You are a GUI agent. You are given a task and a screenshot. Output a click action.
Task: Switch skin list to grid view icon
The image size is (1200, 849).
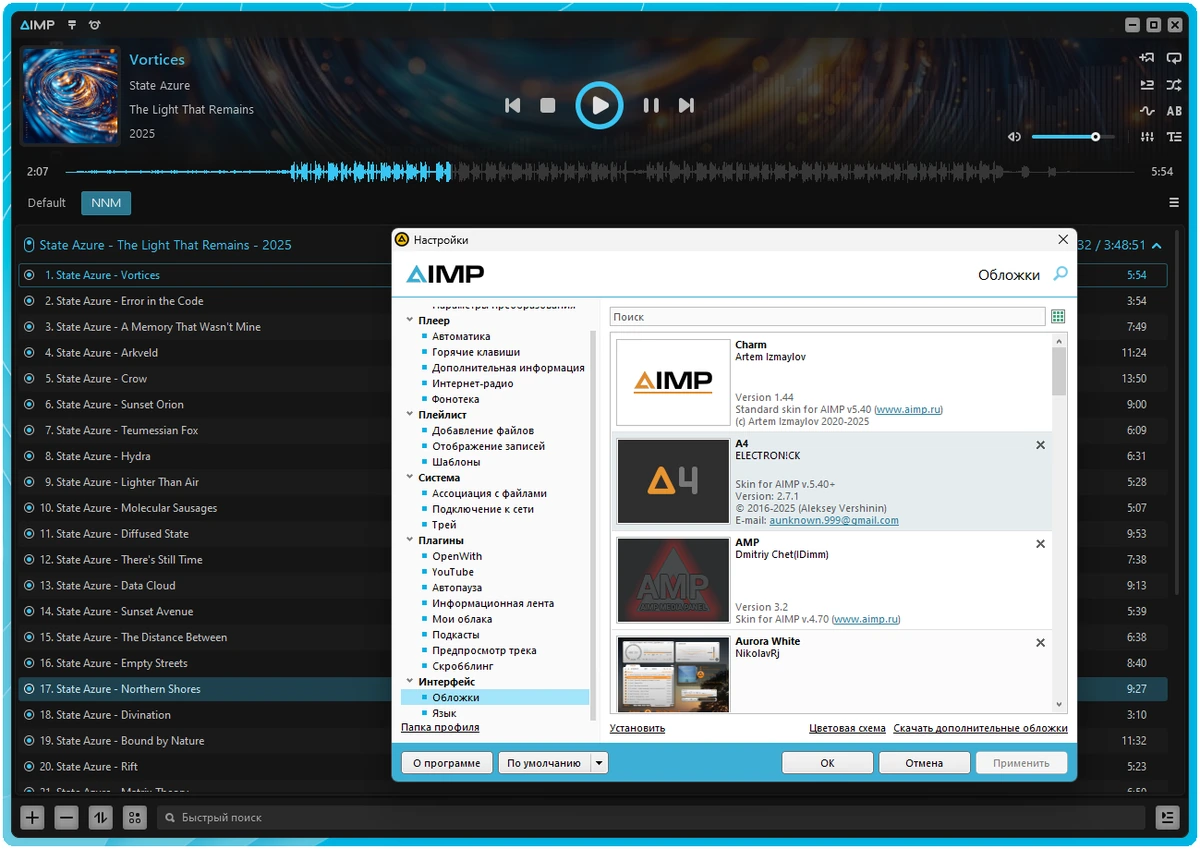pyautogui.click(x=1058, y=317)
